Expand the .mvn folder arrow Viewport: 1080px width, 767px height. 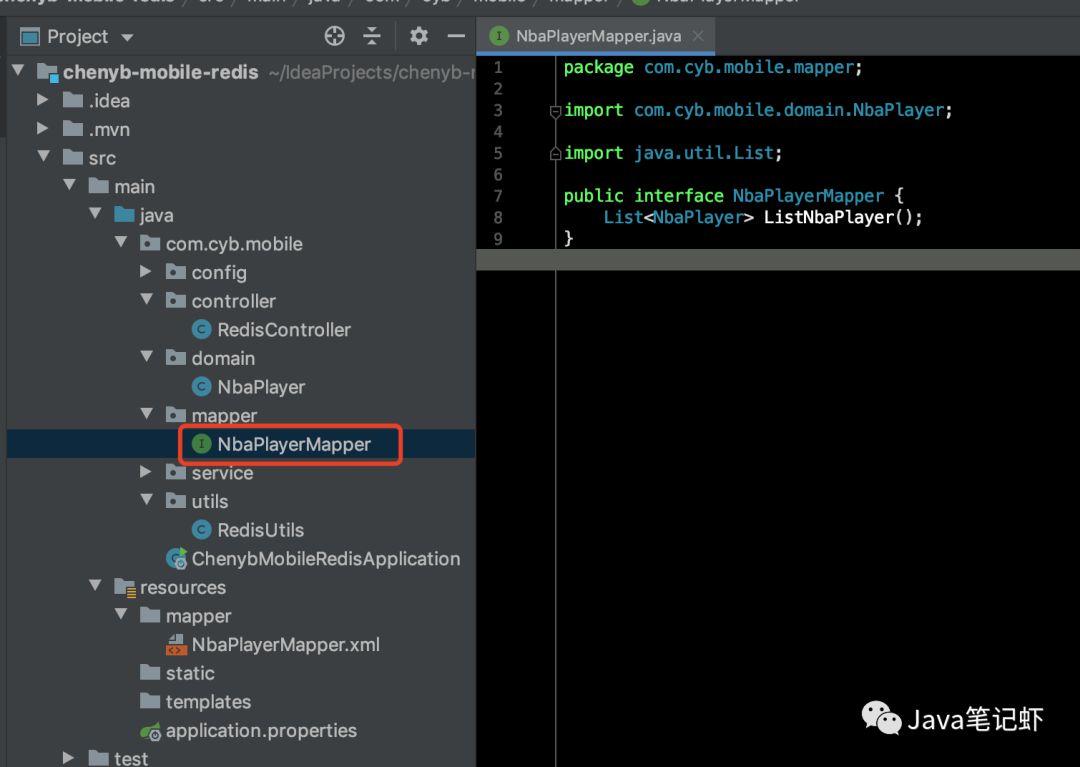(x=43, y=129)
